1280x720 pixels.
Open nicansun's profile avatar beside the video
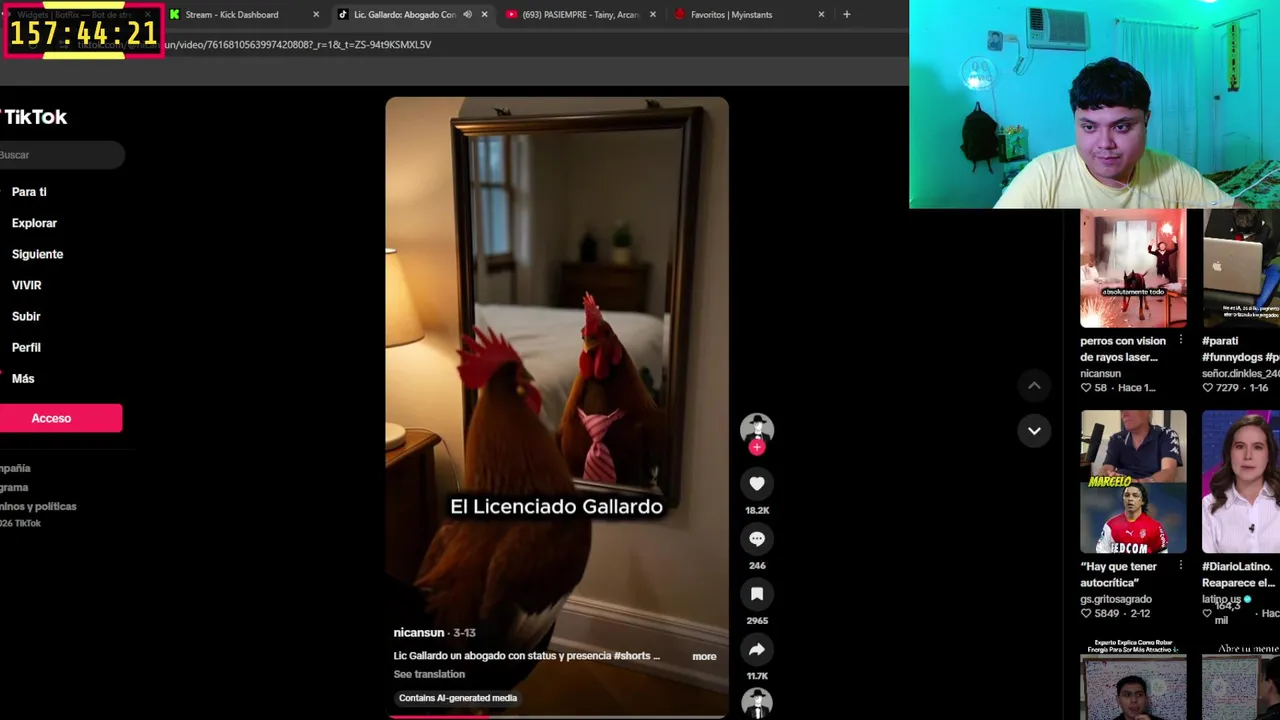tap(757, 428)
